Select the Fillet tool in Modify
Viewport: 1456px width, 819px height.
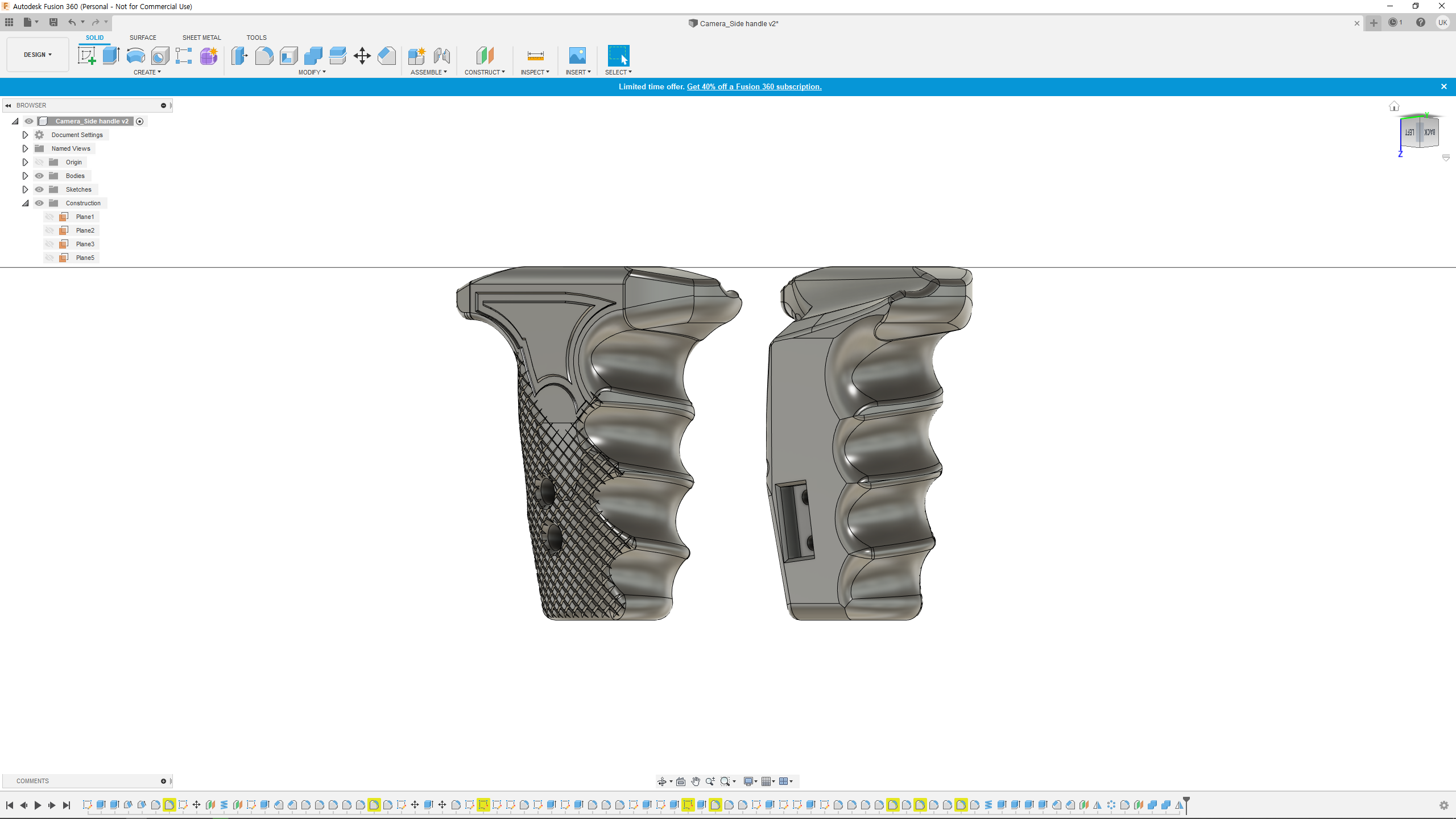(264, 56)
